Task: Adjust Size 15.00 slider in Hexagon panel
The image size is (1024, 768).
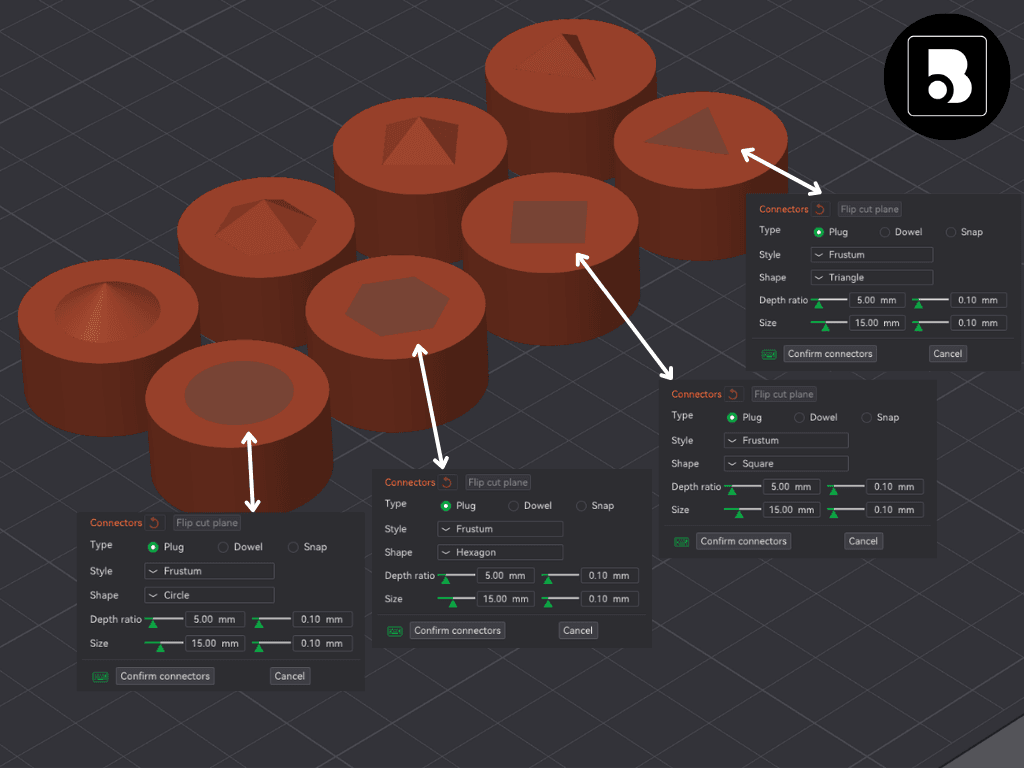Action: point(456,600)
